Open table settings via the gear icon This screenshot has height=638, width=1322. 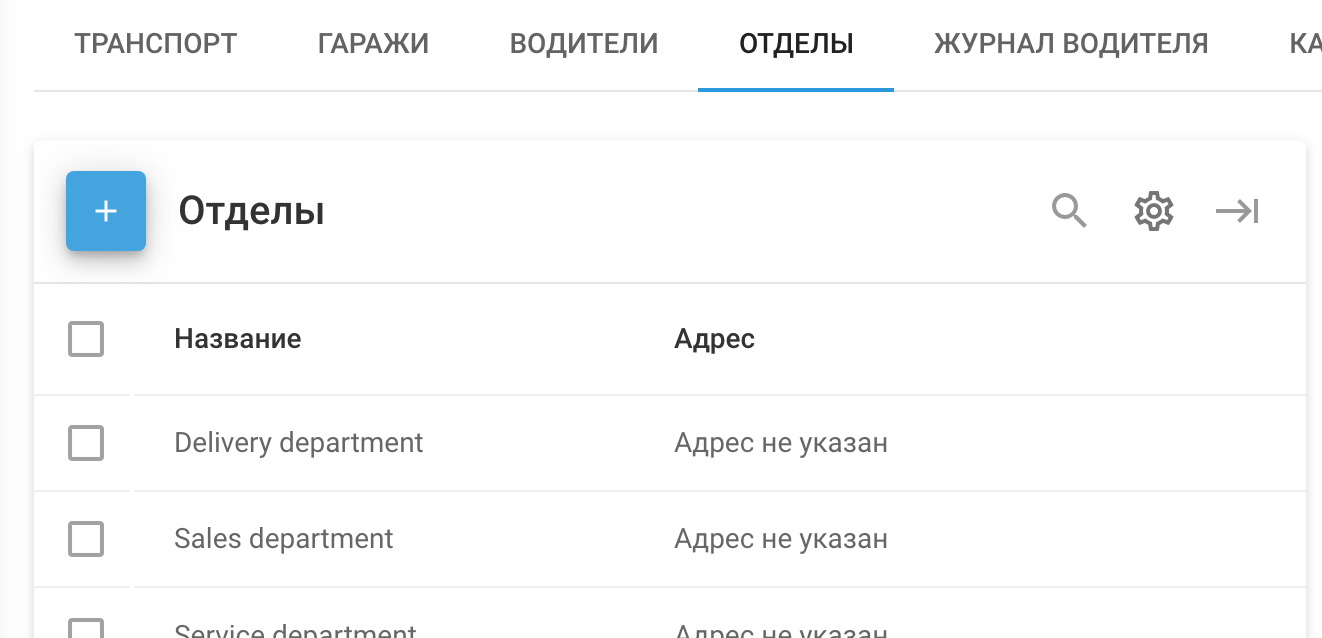coord(1153,211)
